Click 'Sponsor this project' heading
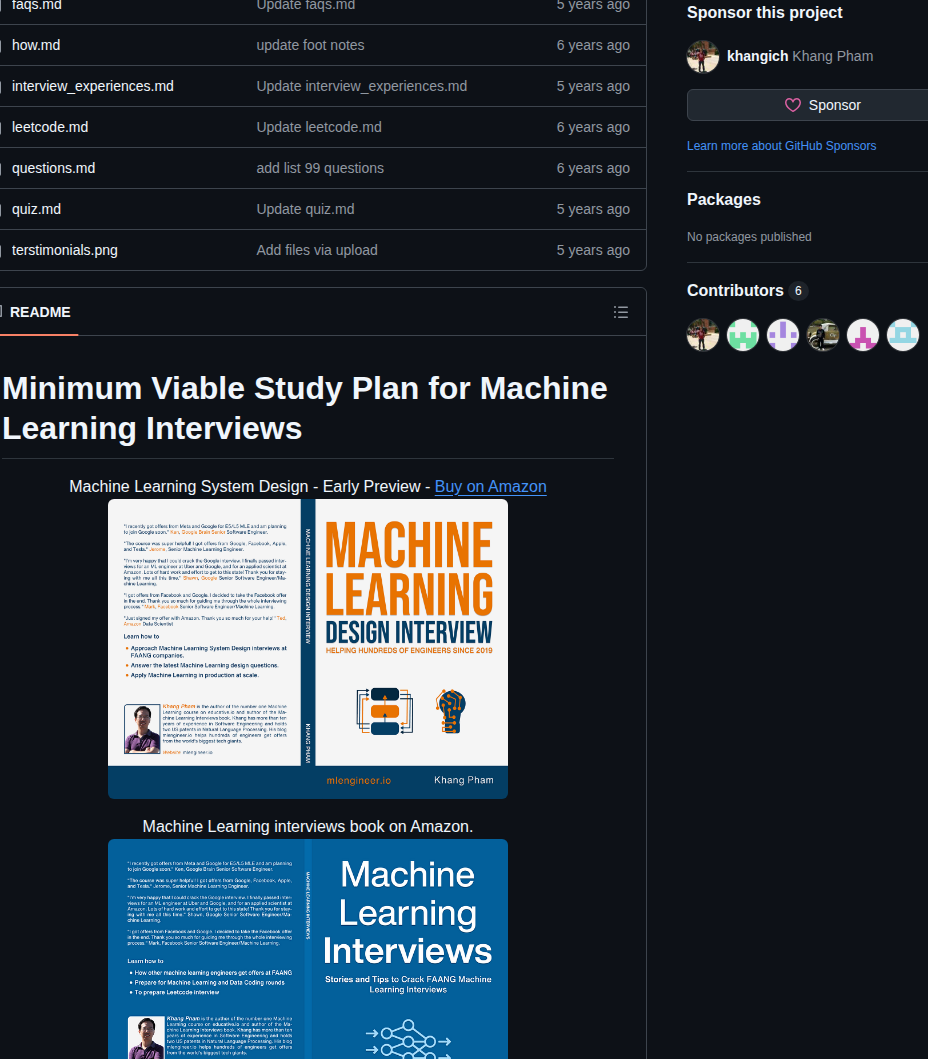Viewport: 928px width, 1059px height. (x=765, y=13)
